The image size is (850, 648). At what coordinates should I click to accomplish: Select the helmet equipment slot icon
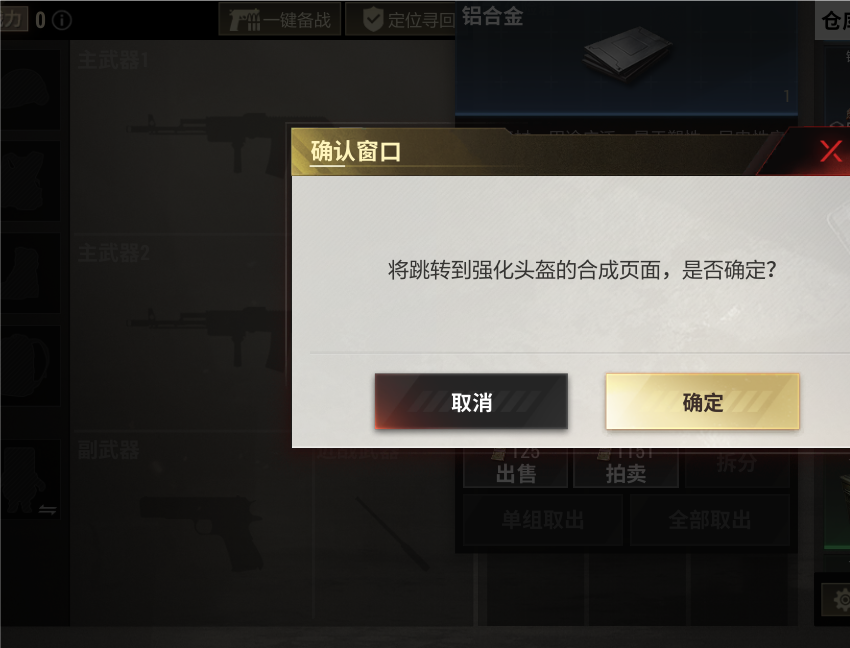pyautogui.click(x=30, y=90)
